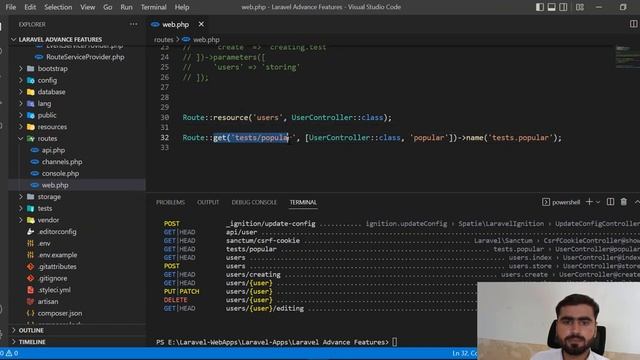
Task: Open the Go menu
Action: 107,7
